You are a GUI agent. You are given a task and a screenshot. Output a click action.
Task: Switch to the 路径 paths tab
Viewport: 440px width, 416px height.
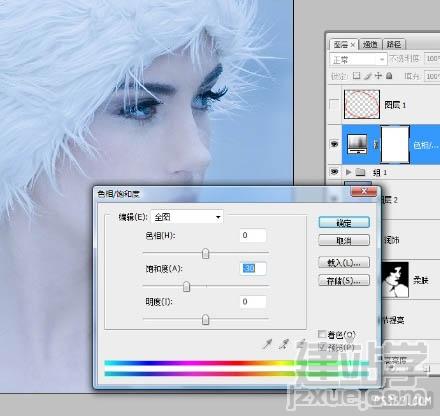click(x=394, y=44)
